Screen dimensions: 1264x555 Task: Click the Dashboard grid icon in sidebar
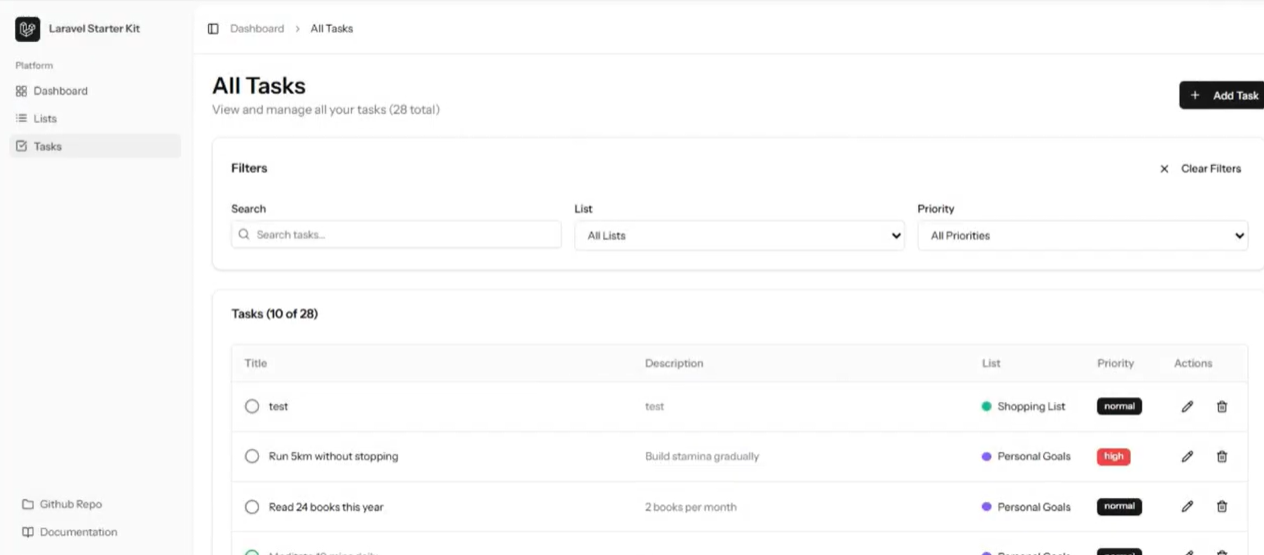(21, 91)
